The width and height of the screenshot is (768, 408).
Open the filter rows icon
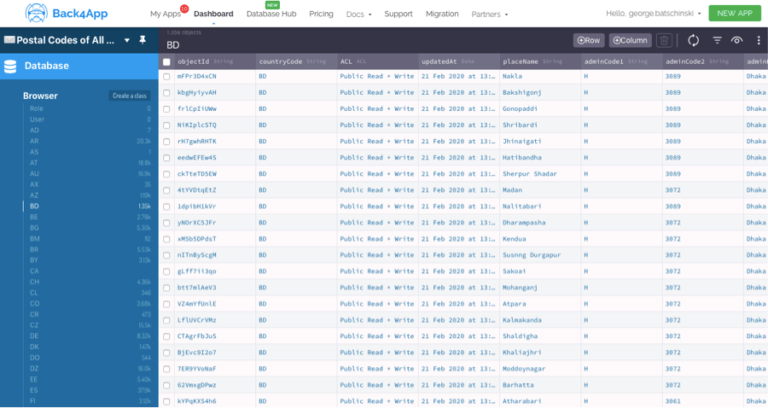(717, 40)
